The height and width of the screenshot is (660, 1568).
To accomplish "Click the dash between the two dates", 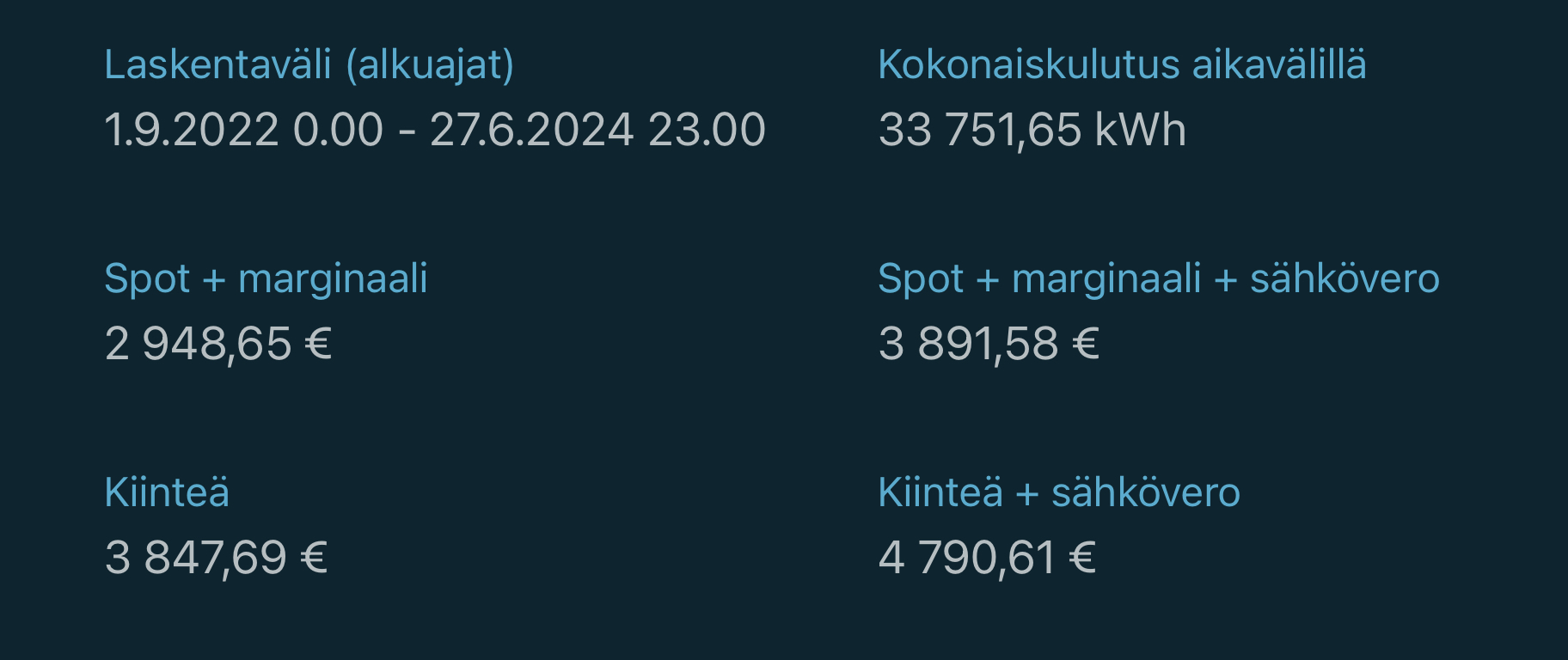I will pos(407,131).
